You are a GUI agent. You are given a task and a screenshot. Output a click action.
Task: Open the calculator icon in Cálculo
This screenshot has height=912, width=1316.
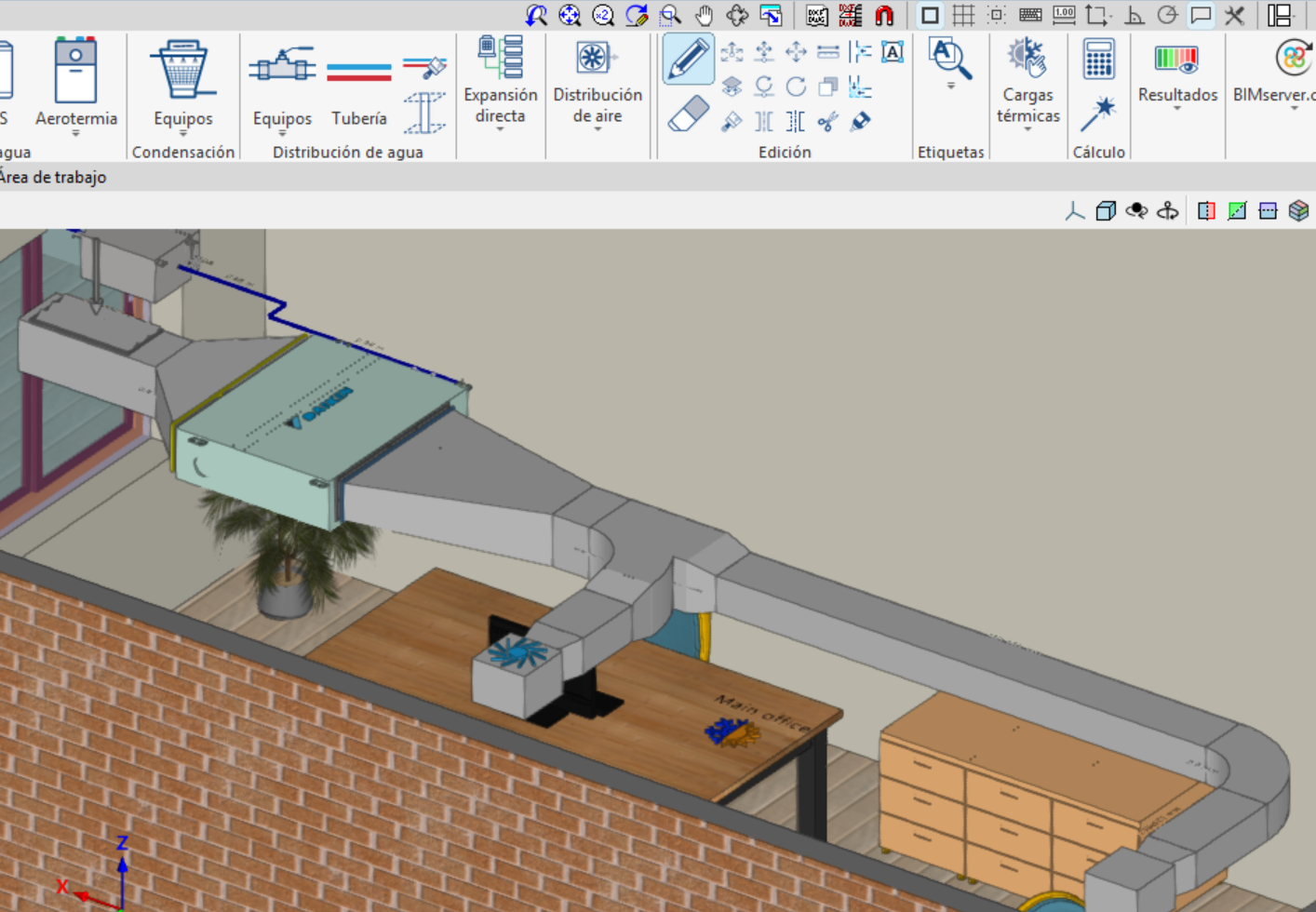tap(1098, 60)
